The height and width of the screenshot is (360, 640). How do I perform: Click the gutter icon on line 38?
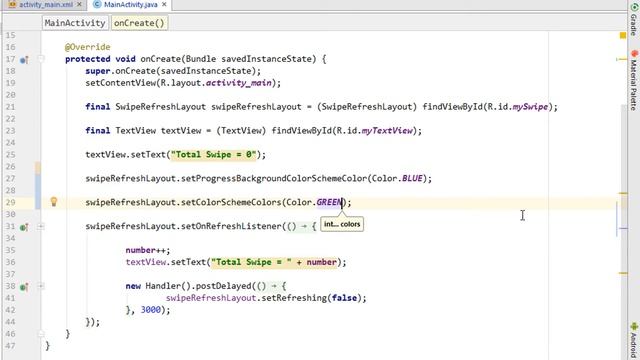click(24, 287)
